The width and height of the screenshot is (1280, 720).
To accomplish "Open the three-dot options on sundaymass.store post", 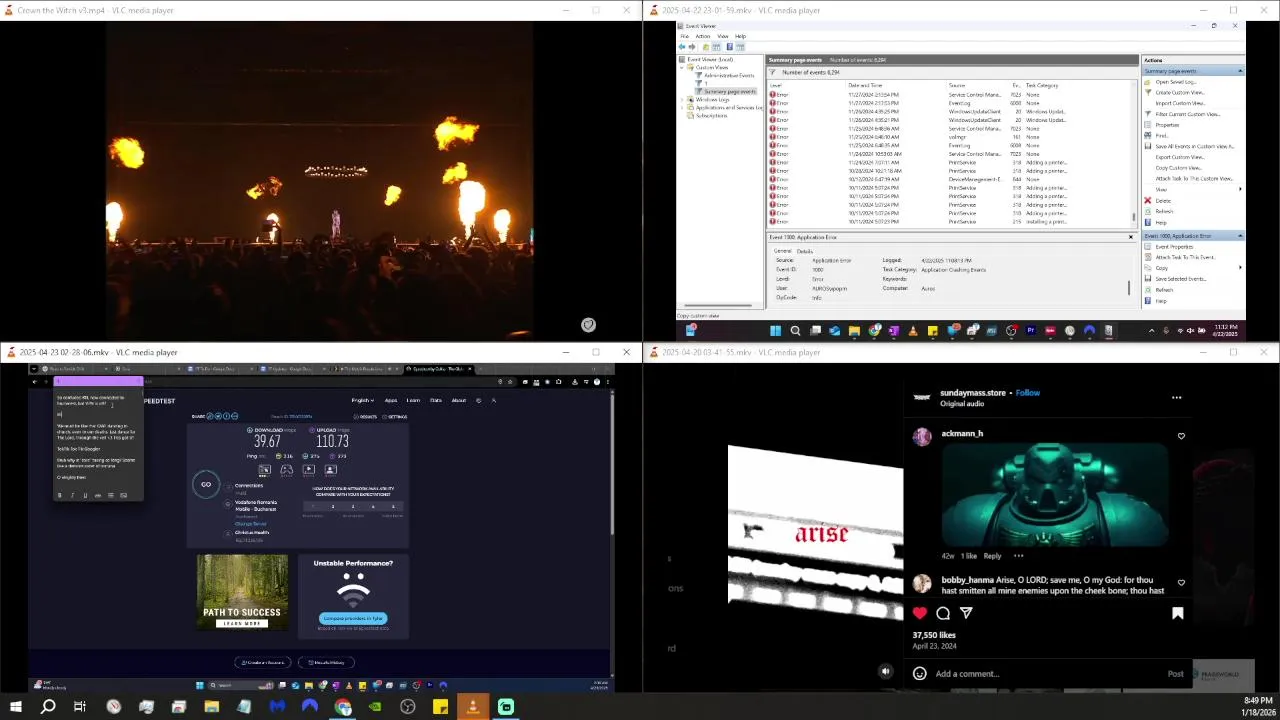I will point(1176,397).
